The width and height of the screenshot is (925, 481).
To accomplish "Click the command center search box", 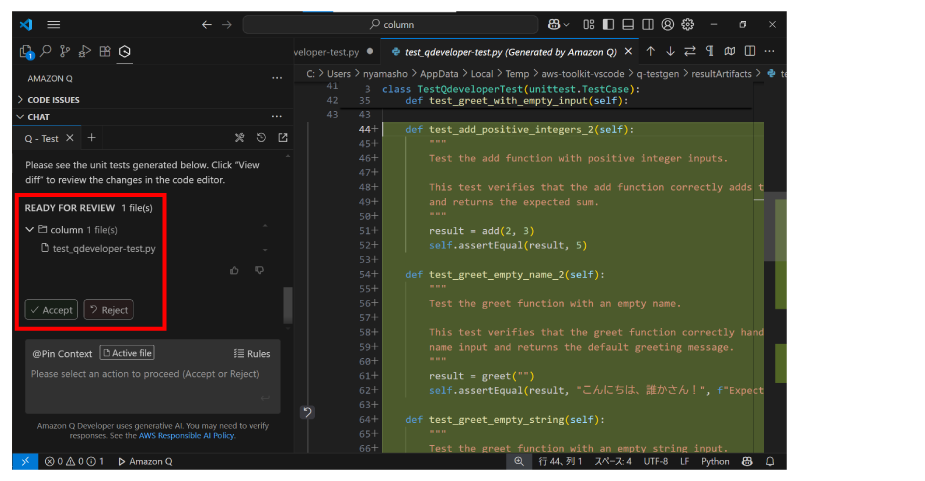I will point(391,24).
